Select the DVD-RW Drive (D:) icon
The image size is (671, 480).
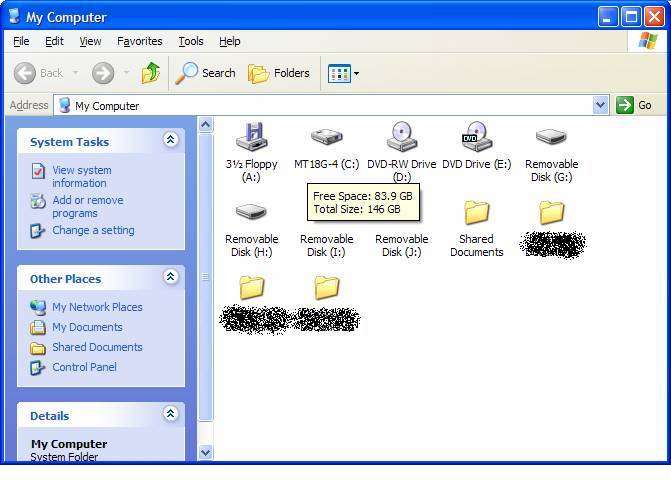402,136
